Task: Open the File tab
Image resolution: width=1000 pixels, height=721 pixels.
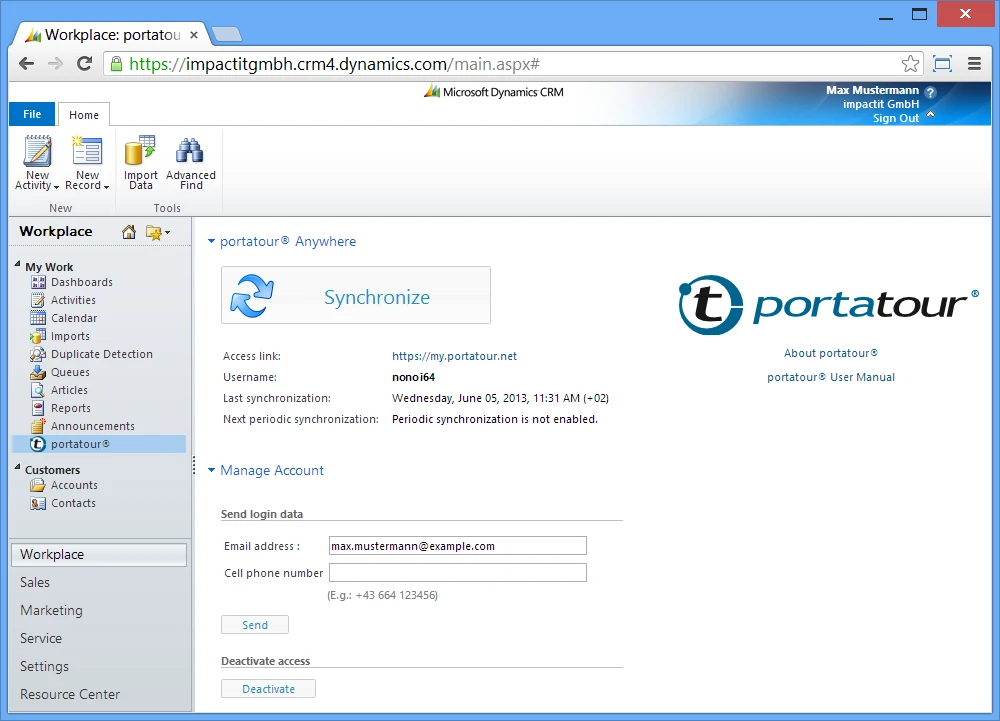Action: pos(32,114)
